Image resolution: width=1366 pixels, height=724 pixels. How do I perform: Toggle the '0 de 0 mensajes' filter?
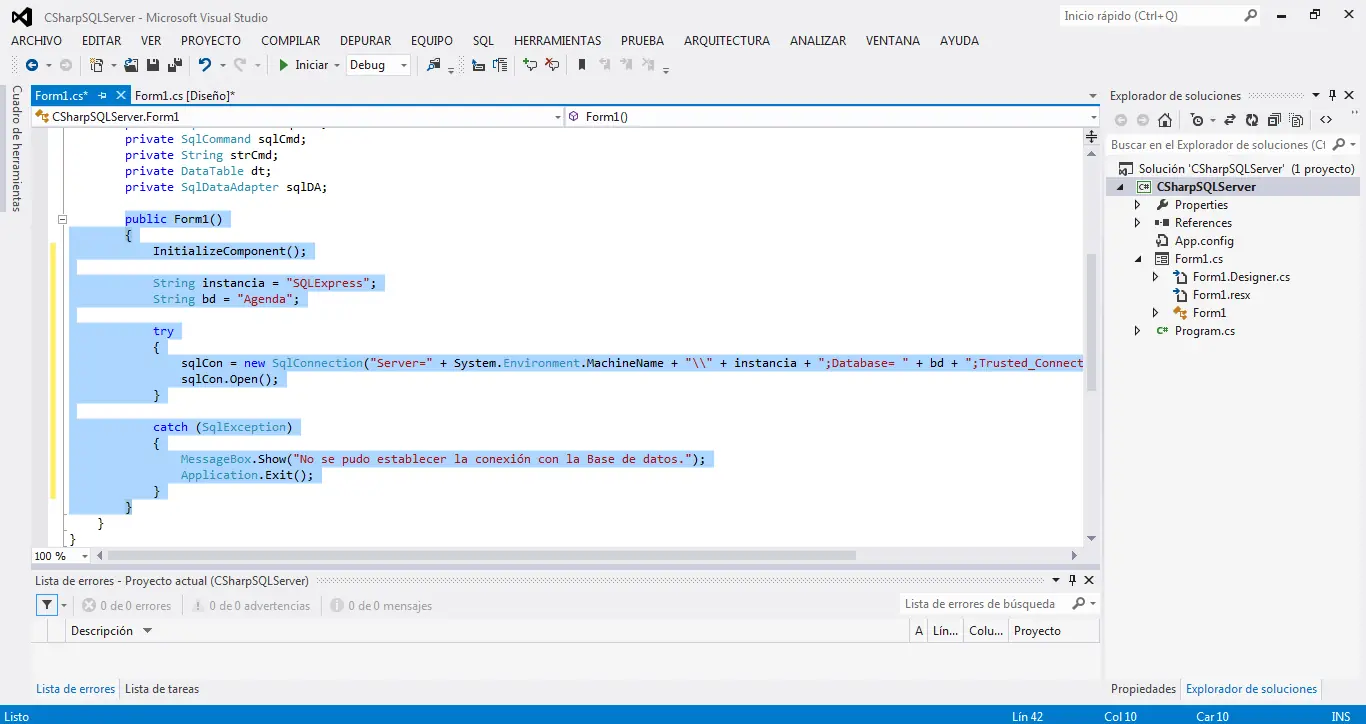381,606
